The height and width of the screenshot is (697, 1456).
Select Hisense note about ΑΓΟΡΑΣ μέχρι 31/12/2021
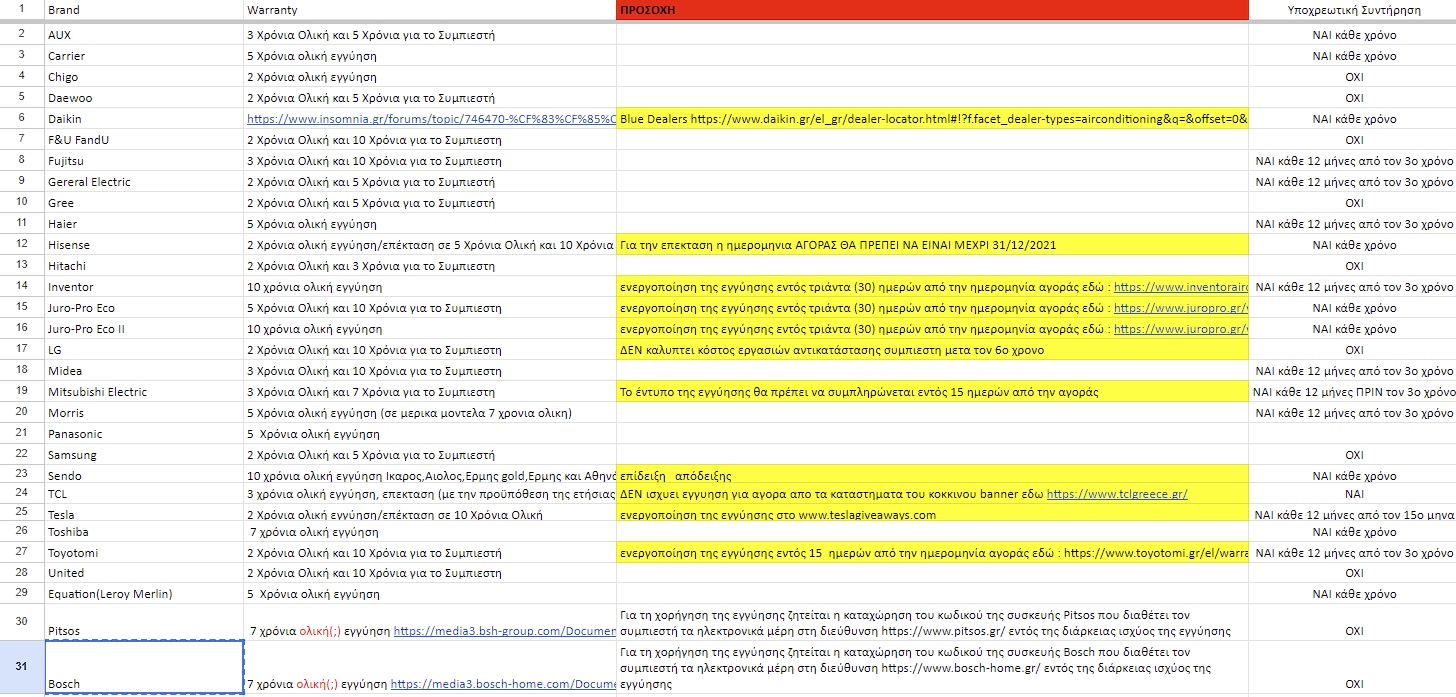(x=933, y=245)
